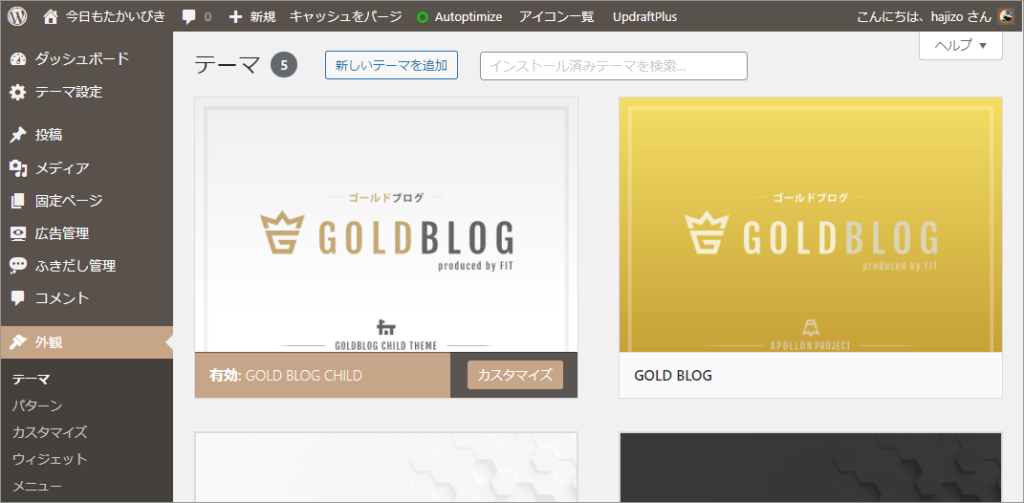This screenshot has height=503, width=1024.
Task: Open こんにちは、hajizo さん account menu
Action: [x=924, y=17]
